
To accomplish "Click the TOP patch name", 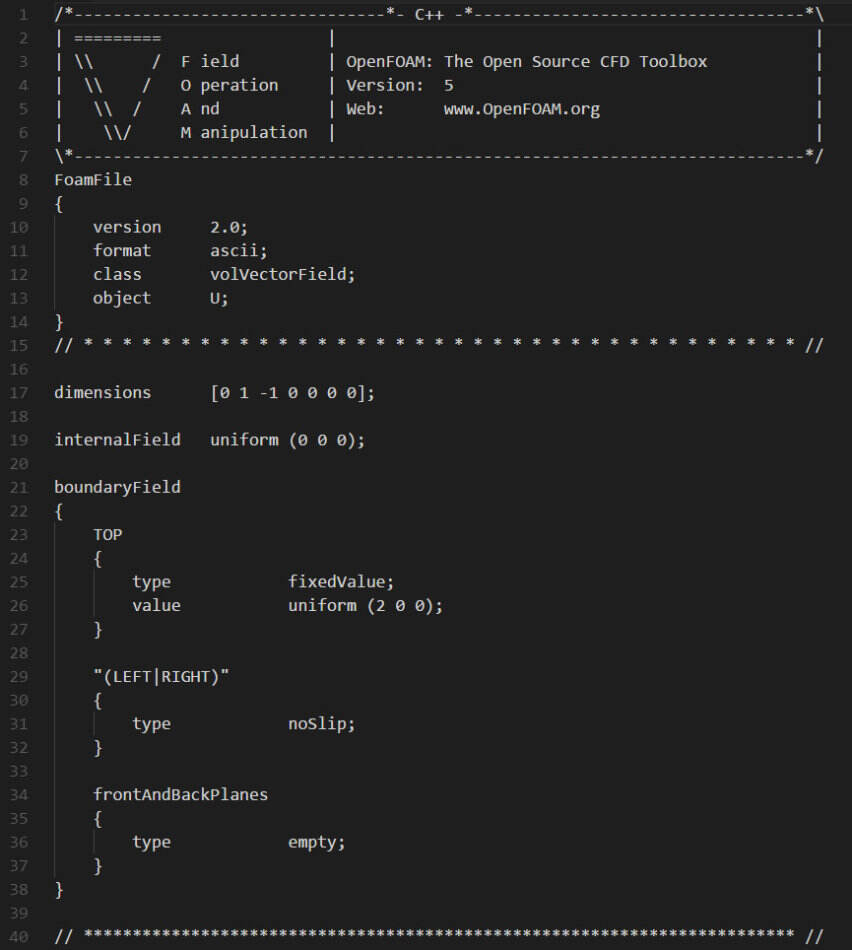I will (107, 534).
